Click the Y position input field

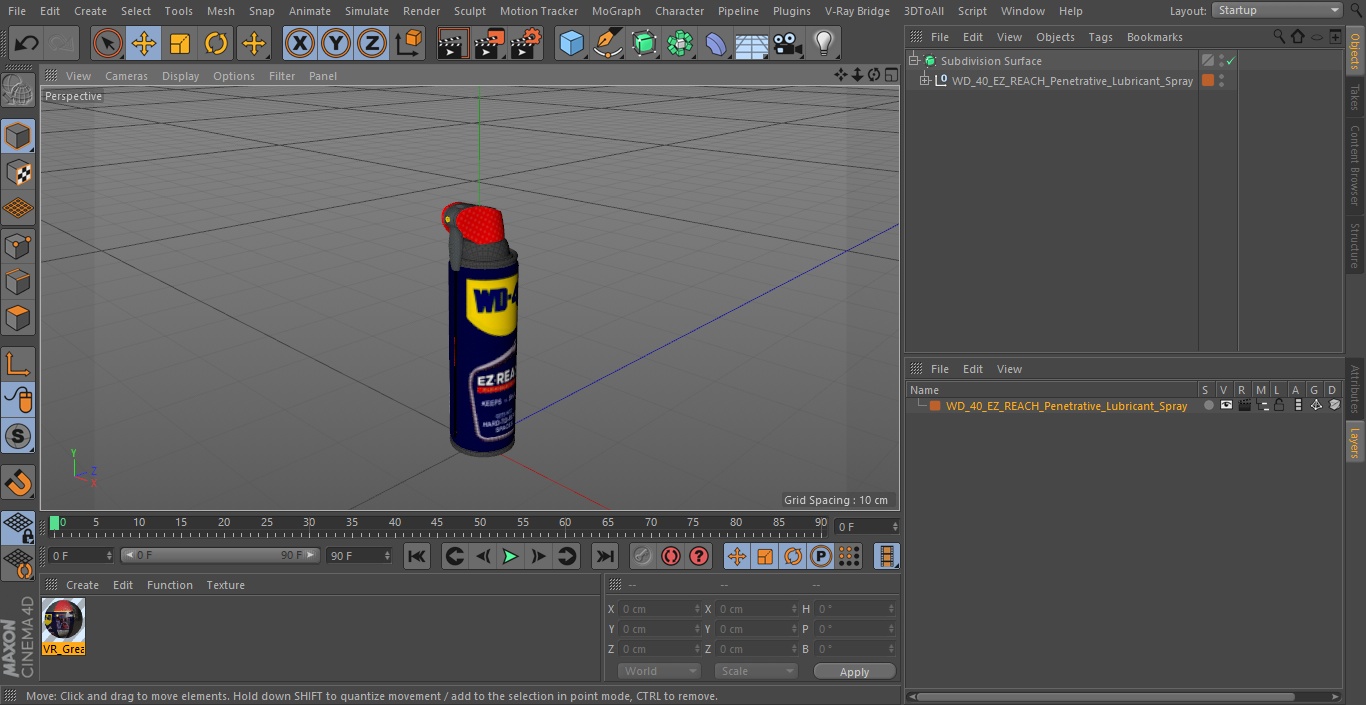point(658,629)
